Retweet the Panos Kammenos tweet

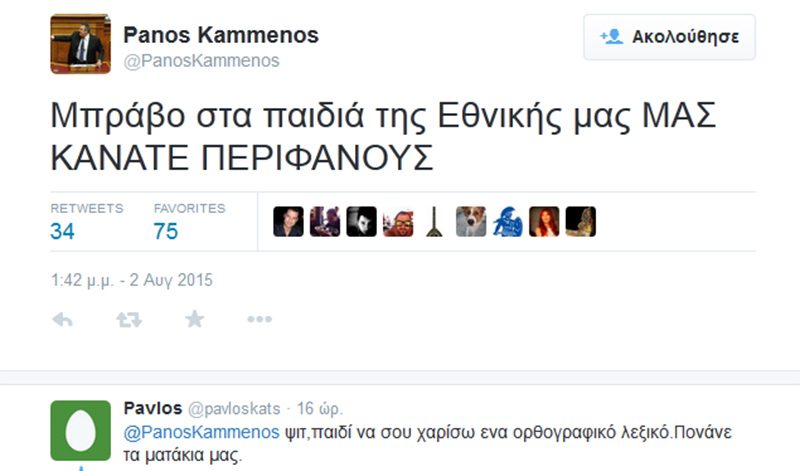coord(128,320)
